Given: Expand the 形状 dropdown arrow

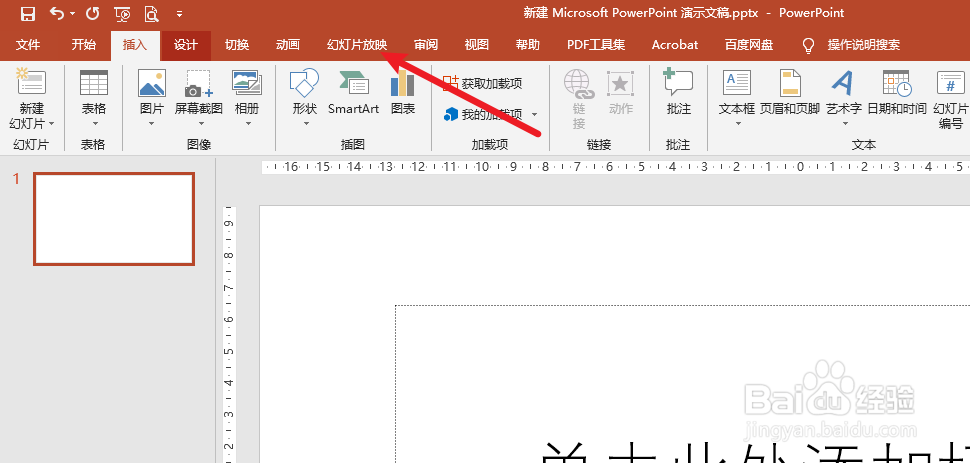Looking at the screenshot, I should (305, 123).
